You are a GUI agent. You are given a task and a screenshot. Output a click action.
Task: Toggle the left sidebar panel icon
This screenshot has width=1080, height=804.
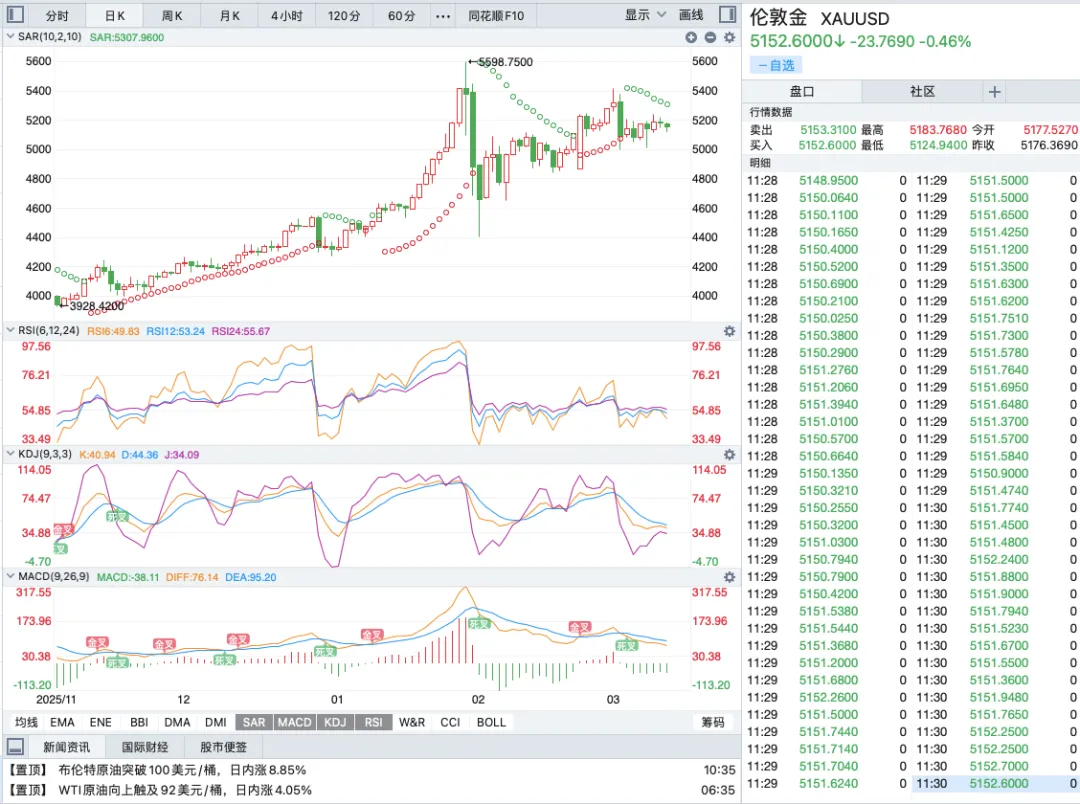click(17, 16)
